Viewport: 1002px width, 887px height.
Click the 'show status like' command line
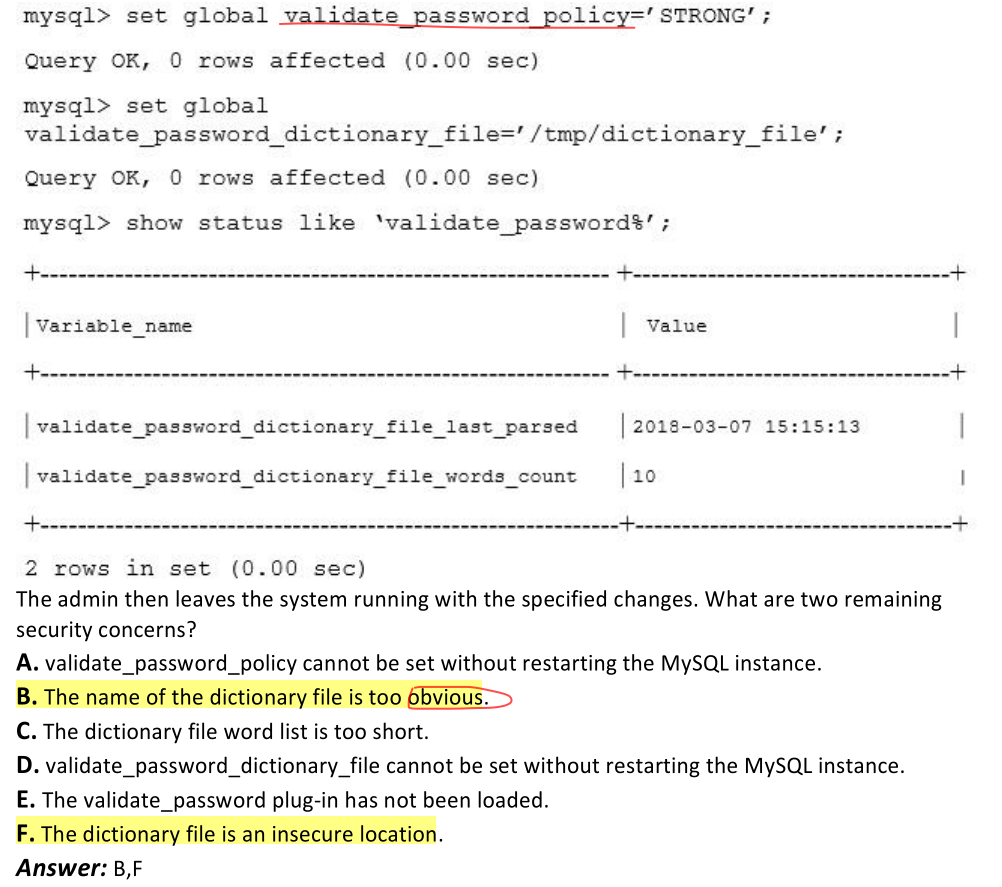348,223
